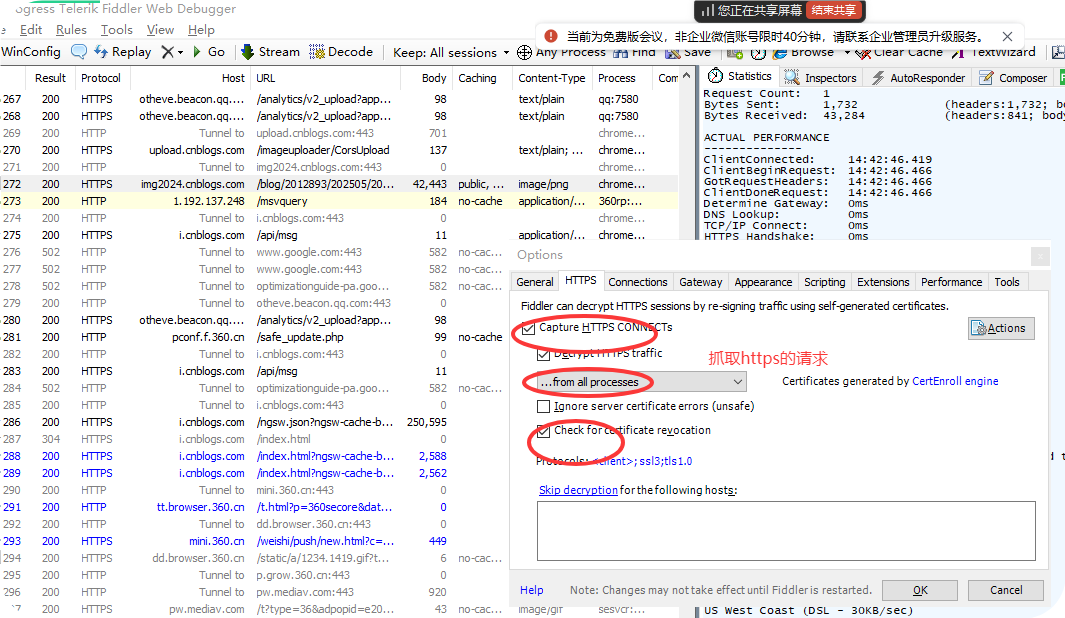Click the Any Process target icon

[524, 52]
